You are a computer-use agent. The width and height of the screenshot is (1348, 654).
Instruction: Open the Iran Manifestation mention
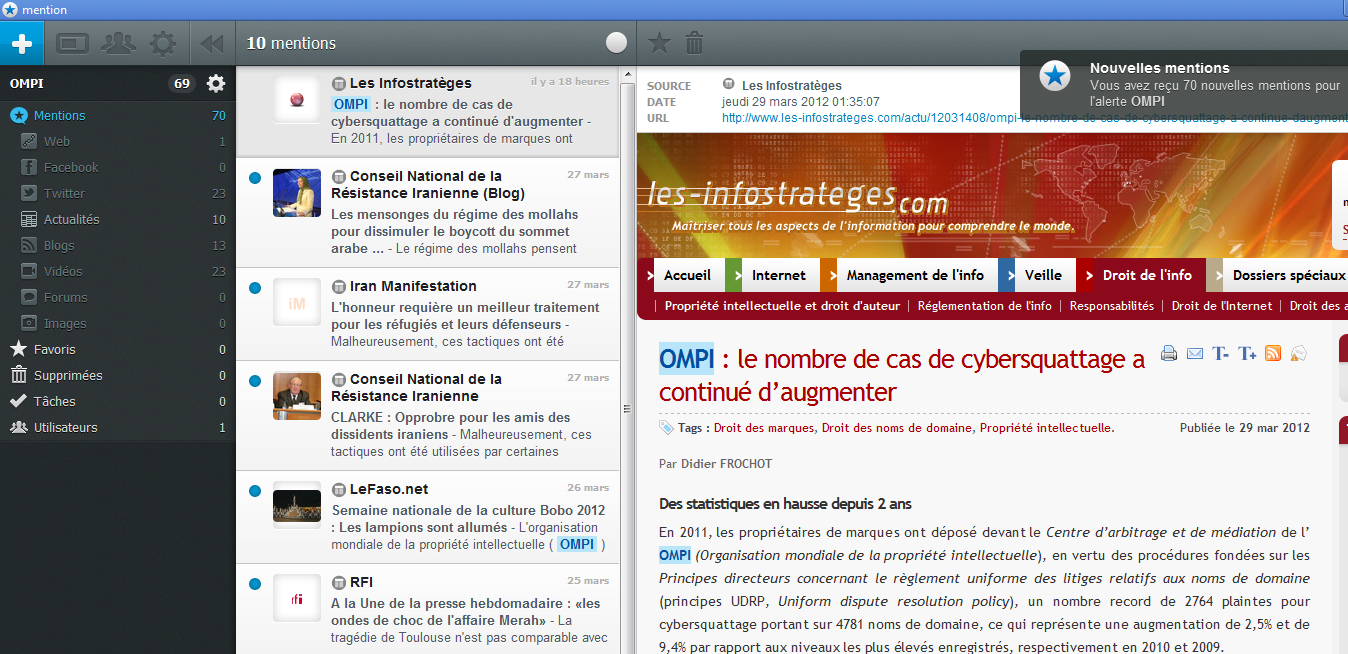428,314
